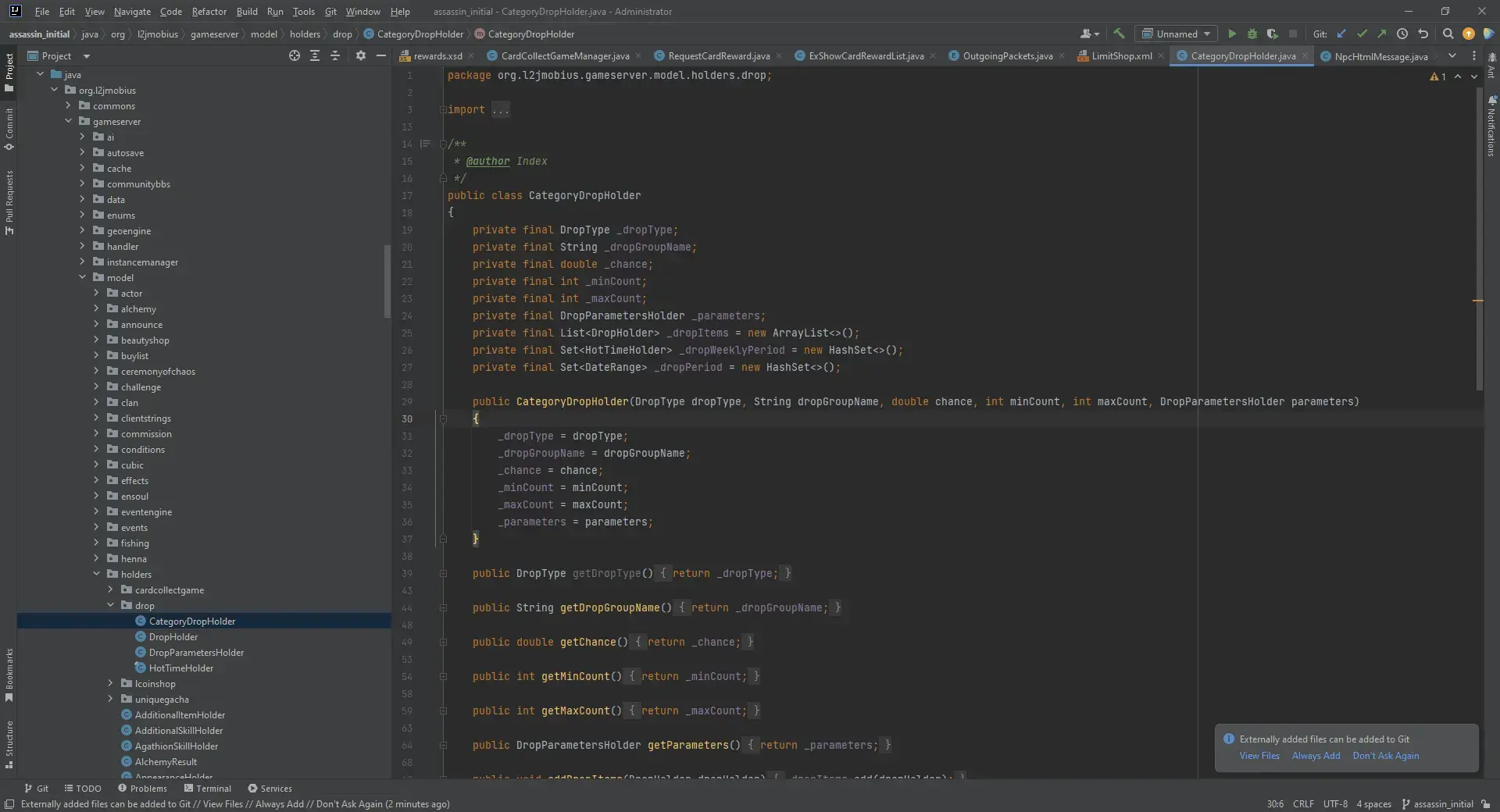Hide the Project panel with the minus icon
The height and width of the screenshot is (812, 1500).
[380, 55]
